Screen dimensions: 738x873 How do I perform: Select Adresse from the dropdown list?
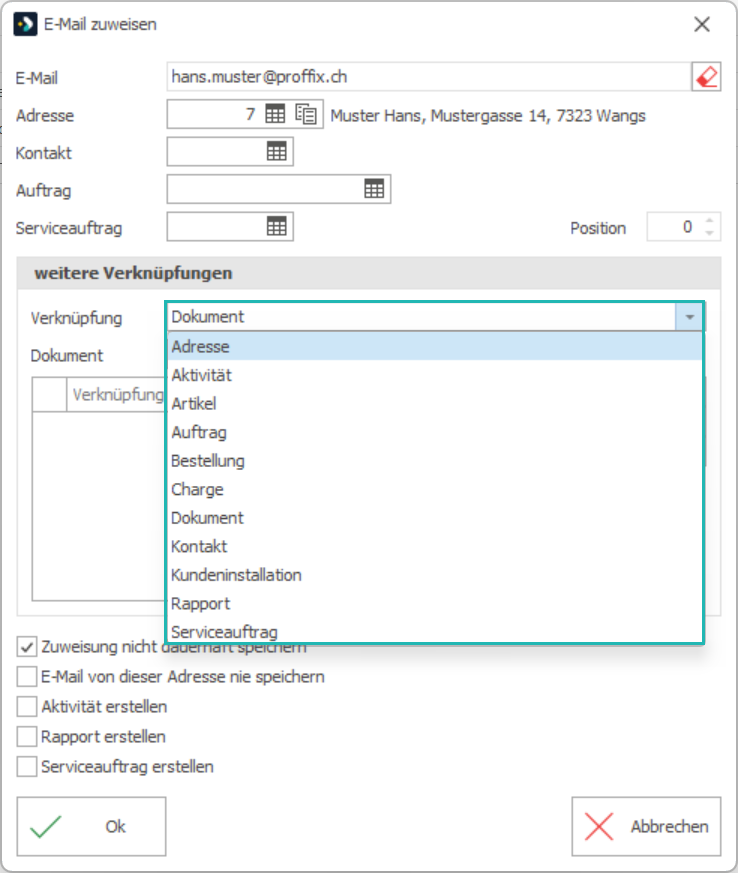pos(435,346)
